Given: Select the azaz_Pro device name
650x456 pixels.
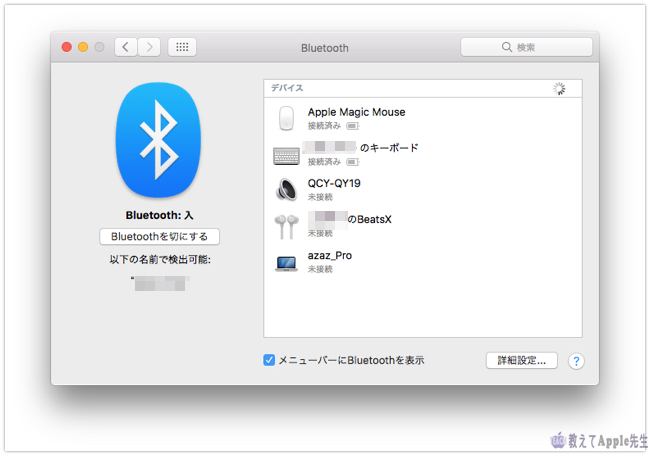Looking at the screenshot, I should coord(330,255).
